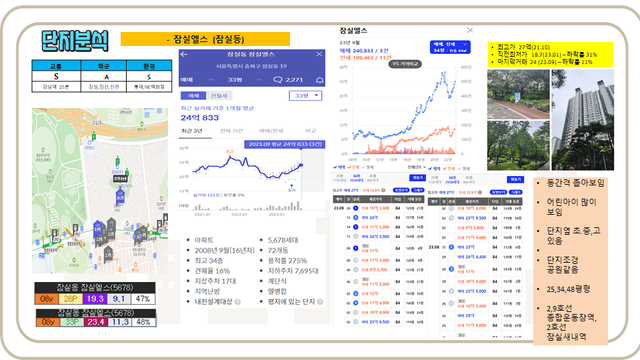Open the 비교 chart tab

coord(311,131)
